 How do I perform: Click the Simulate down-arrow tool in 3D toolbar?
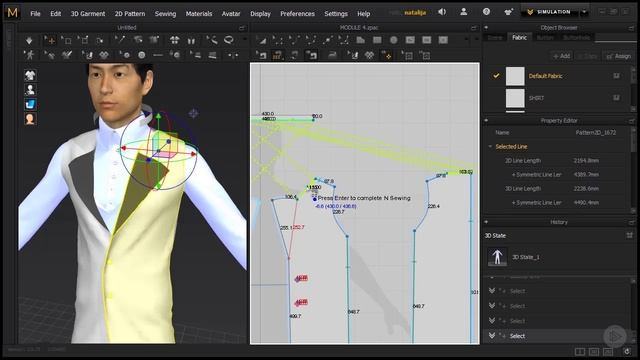tap(29, 40)
